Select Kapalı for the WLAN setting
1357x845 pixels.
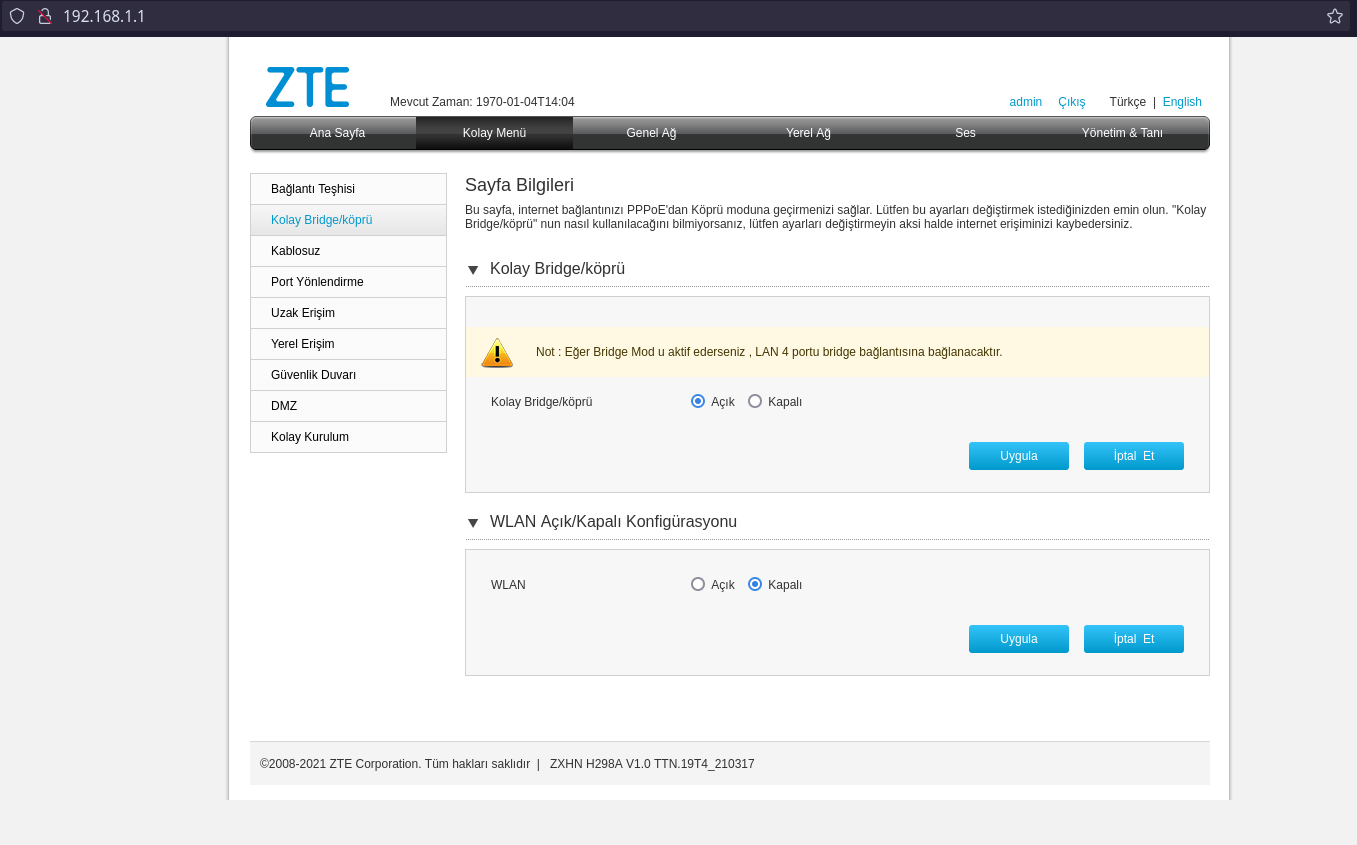pos(755,584)
